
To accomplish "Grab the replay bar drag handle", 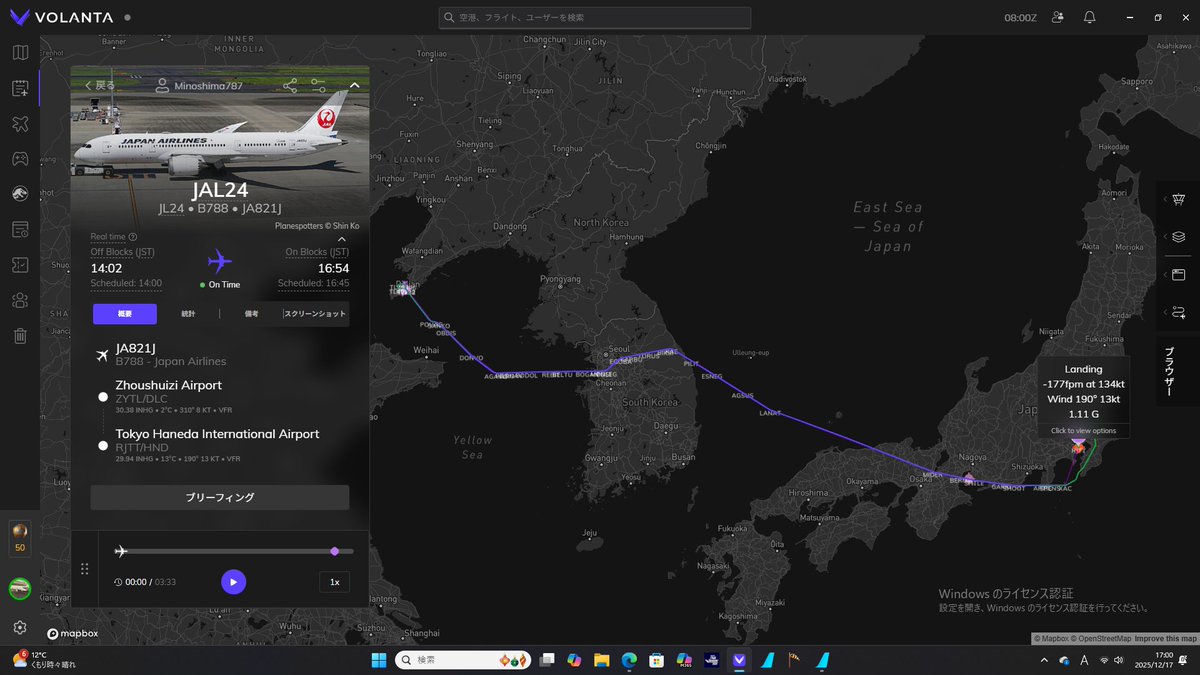I will click(x=84, y=569).
